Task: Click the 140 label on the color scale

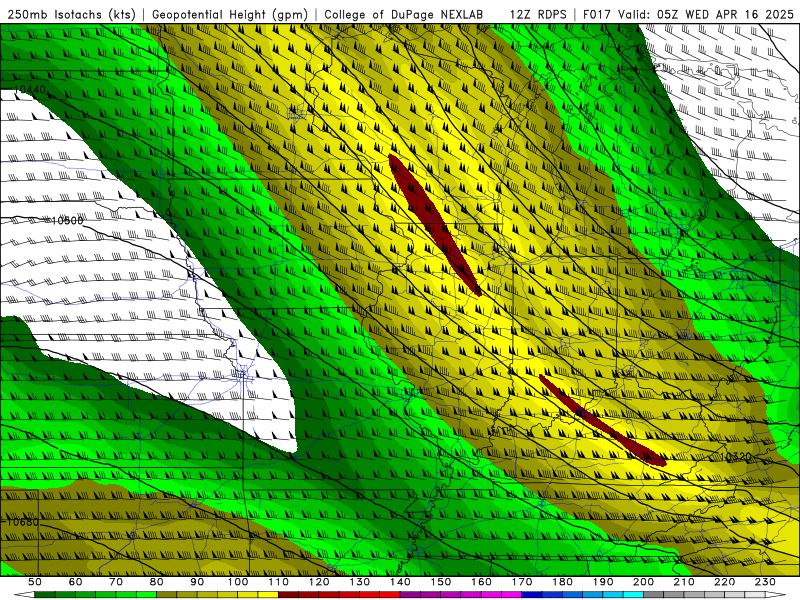Action: tap(400, 582)
